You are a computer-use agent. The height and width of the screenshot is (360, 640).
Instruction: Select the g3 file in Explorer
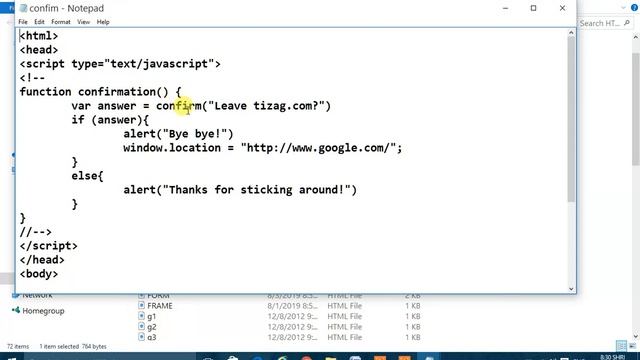[x=152, y=337]
